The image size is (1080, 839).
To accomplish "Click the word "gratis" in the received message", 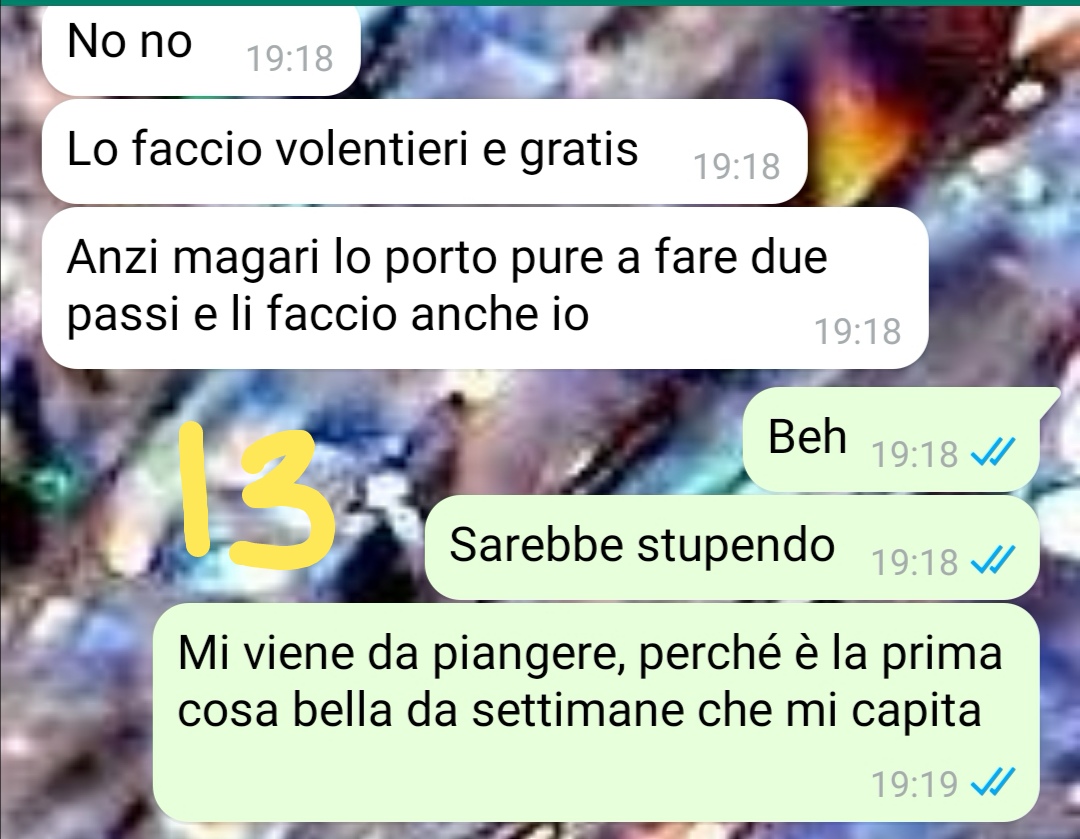I will pos(579,150).
